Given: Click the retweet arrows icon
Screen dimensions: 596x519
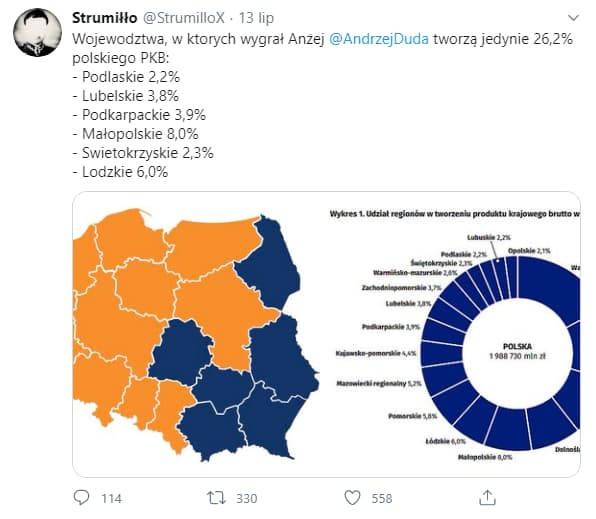Looking at the screenshot, I should pos(216,498).
